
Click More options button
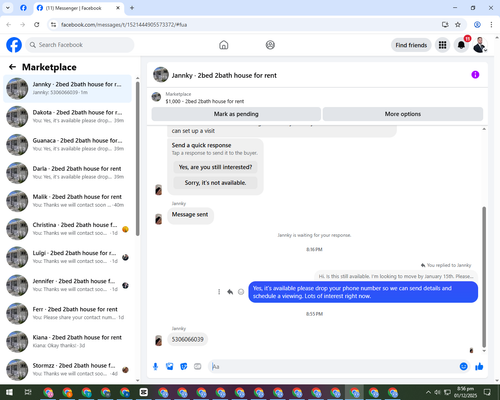click(403, 114)
